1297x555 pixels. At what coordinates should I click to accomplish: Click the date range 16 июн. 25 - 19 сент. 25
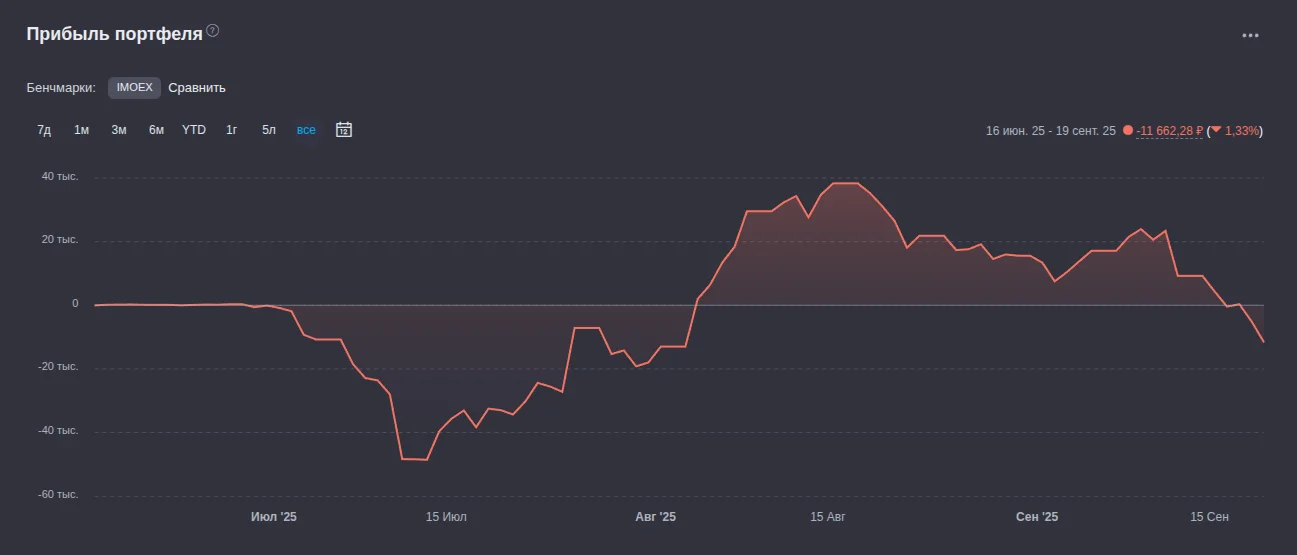click(x=1050, y=131)
